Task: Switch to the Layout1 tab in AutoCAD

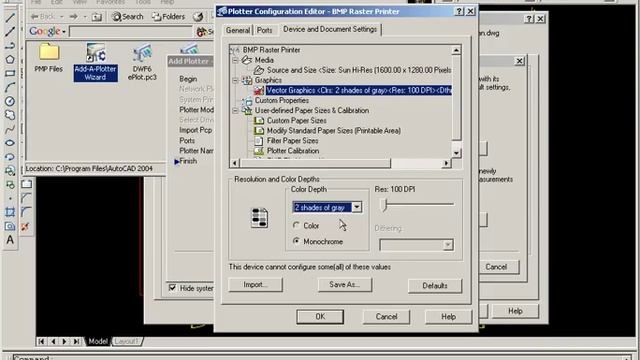Action: coord(126,341)
